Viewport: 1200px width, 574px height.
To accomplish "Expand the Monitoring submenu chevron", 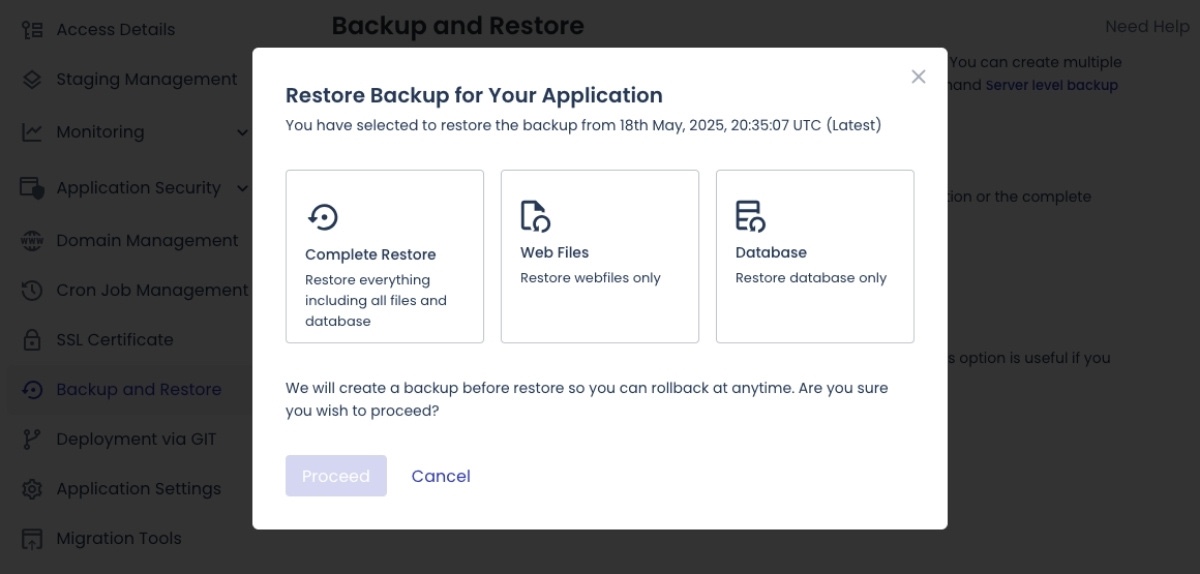I will pos(242,132).
